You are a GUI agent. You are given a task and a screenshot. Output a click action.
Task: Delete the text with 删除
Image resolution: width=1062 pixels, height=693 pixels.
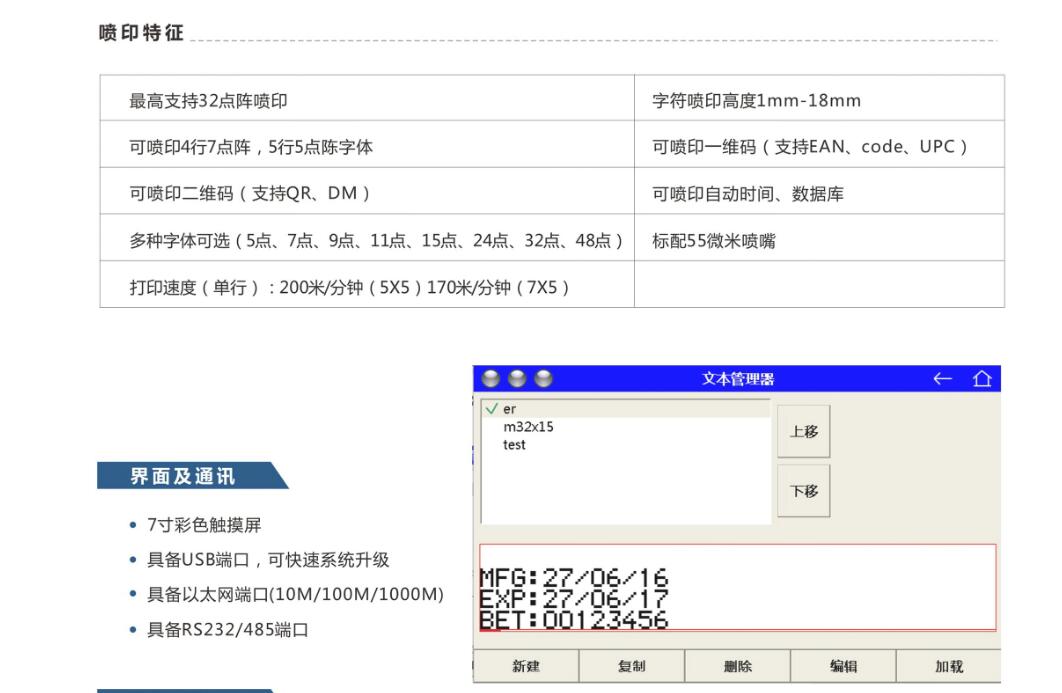pyautogui.click(x=738, y=666)
